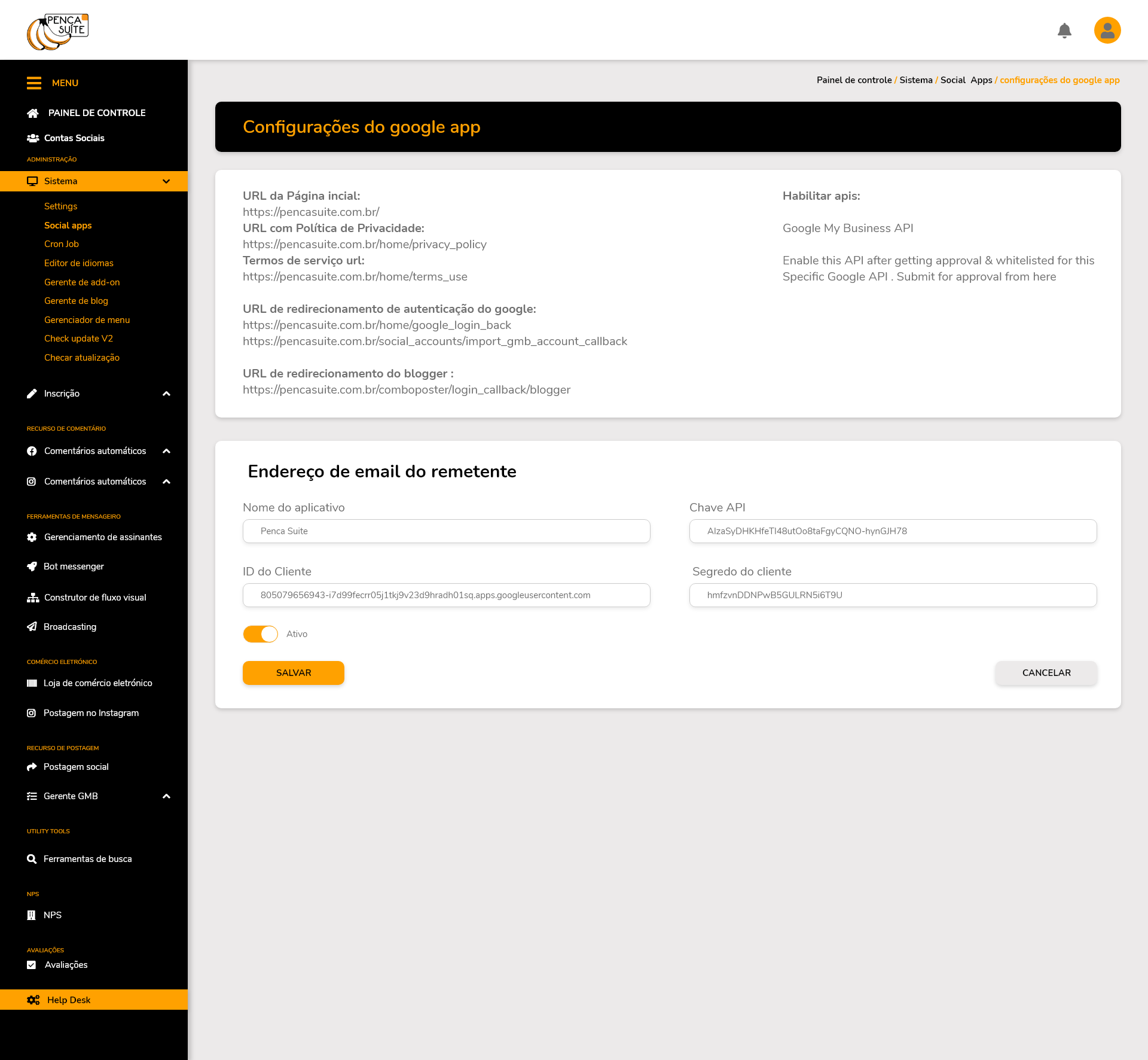Click the Postagem social share icon
Screen dimensions: 1148x1060
tap(32, 767)
